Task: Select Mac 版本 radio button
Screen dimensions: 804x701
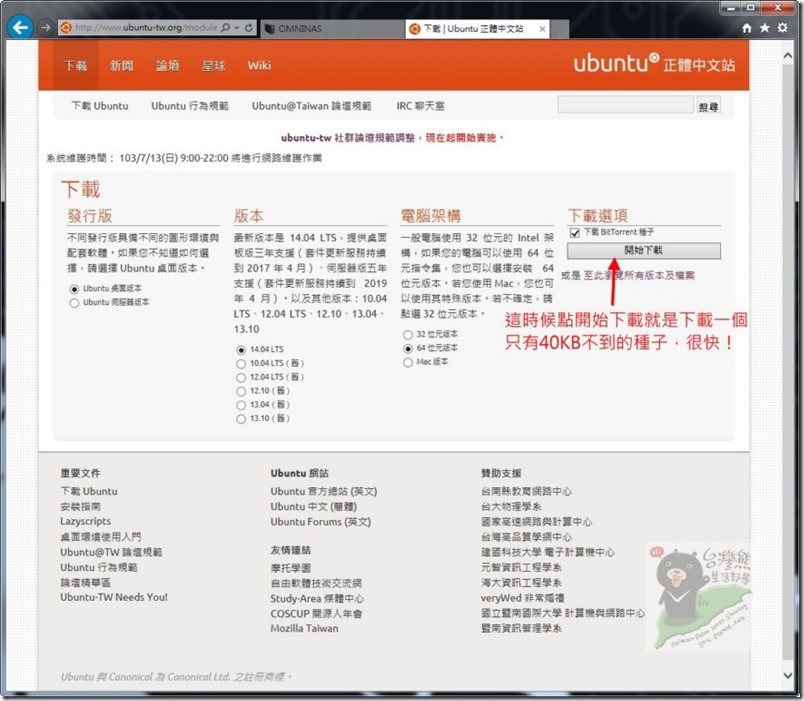Action: pos(408,363)
